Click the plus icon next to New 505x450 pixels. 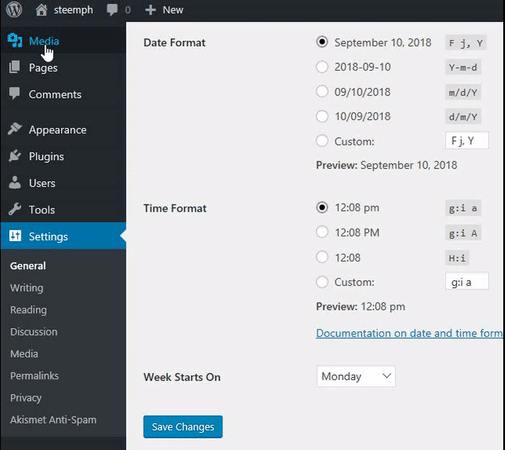[150, 10]
